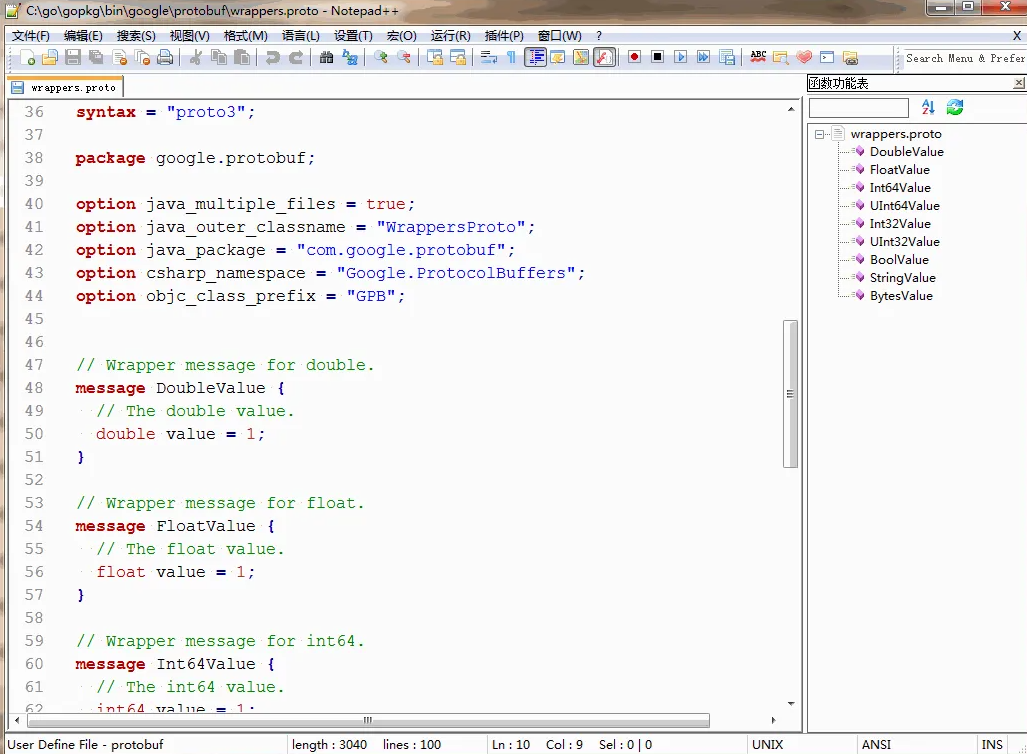The height and width of the screenshot is (754, 1027).
Task: Open the 宏(O) menu
Action: coord(401,36)
